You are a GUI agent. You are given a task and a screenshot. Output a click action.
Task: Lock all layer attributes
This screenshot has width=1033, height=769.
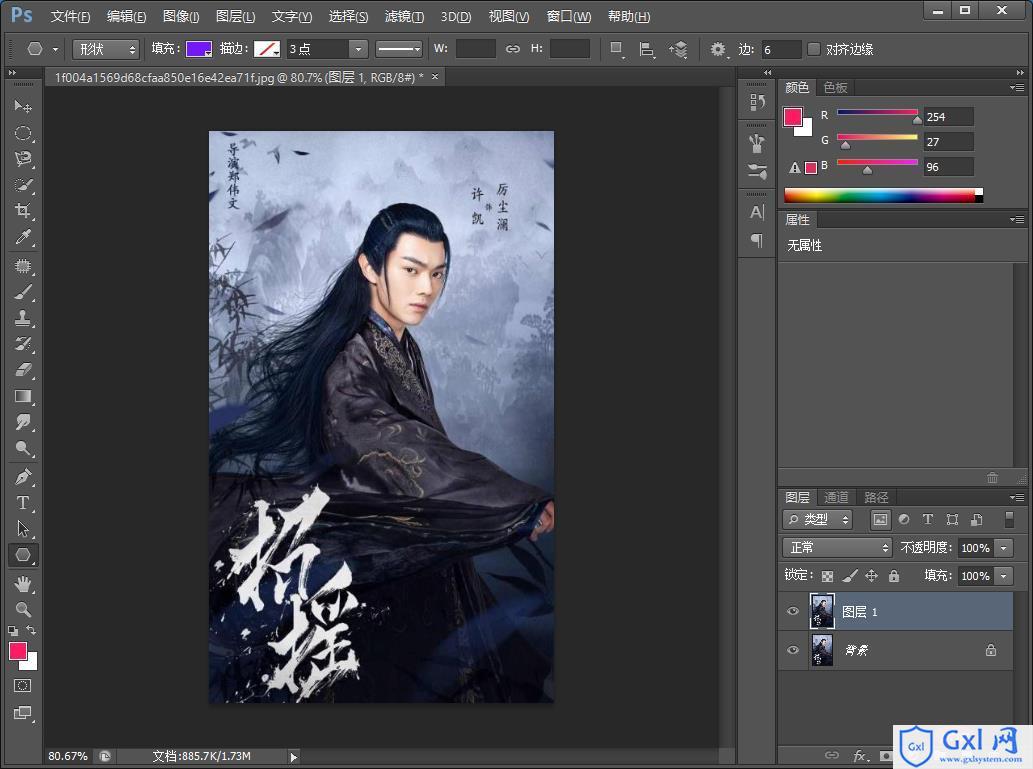click(894, 576)
